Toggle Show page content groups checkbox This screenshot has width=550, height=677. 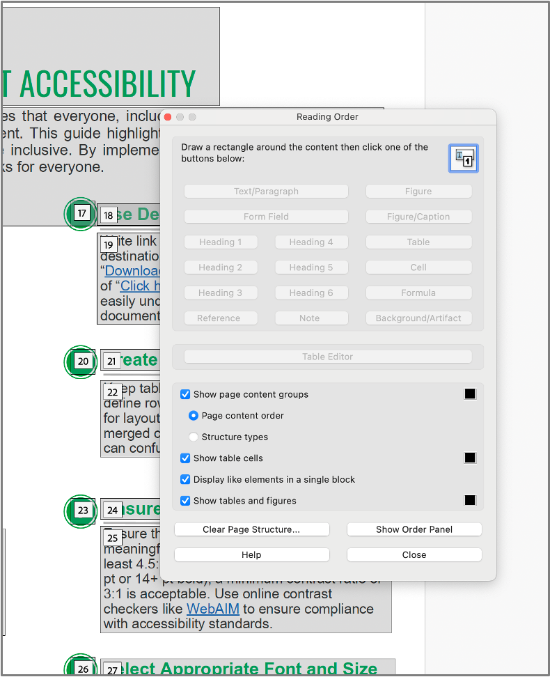click(185, 394)
